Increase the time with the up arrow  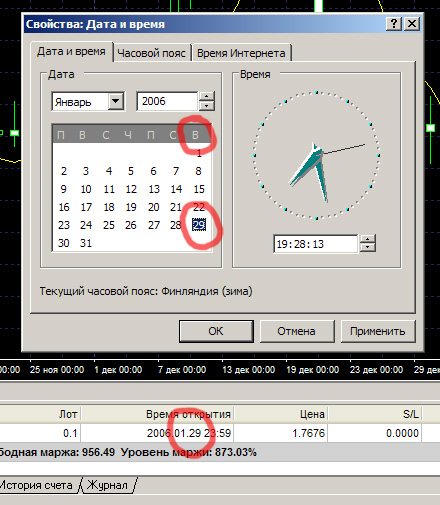tap(367, 239)
